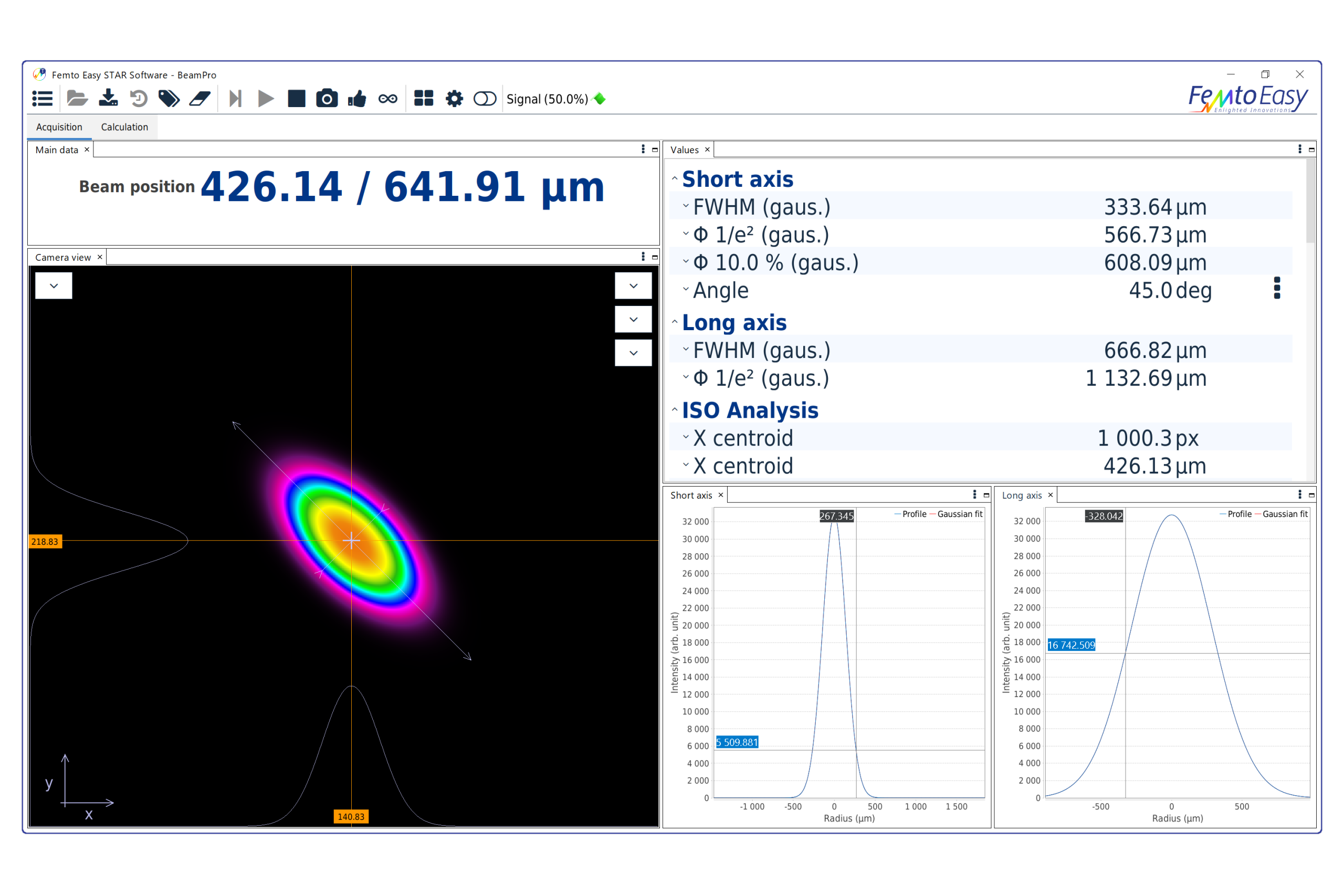Screen dimensions: 1344x896
Task: Click the tags icon in toolbar
Action: pyautogui.click(x=169, y=99)
